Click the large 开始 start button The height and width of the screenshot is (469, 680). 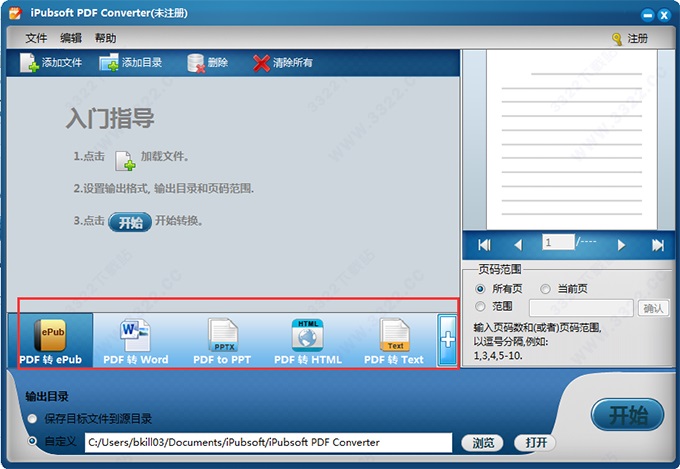(x=628, y=415)
